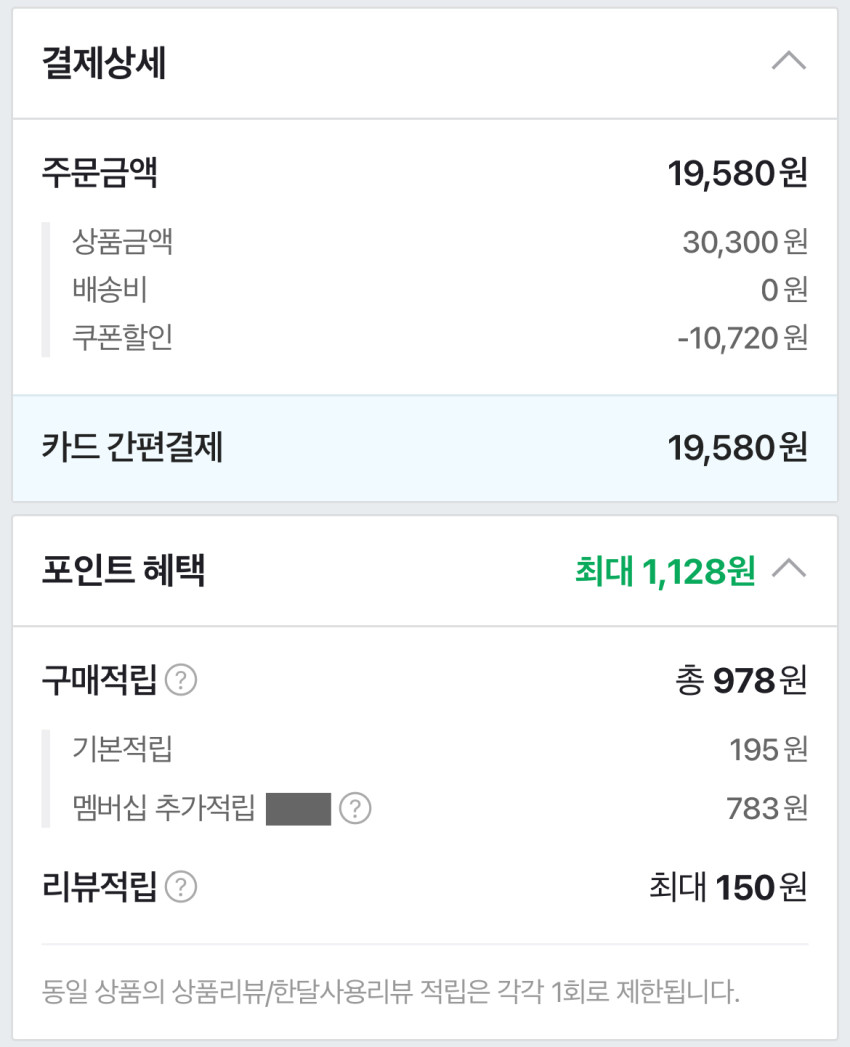This screenshot has height=1047, width=850.
Task: Click the 상품금액 label
Action: coord(123,241)
